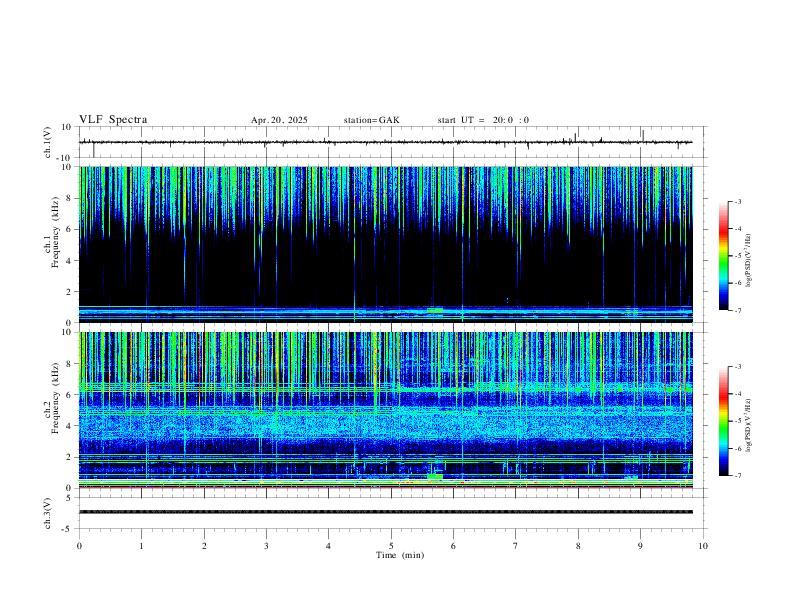
Task: Click the 'ch.1(V)' waveform axis label
Action: click(x=47, y=142)
